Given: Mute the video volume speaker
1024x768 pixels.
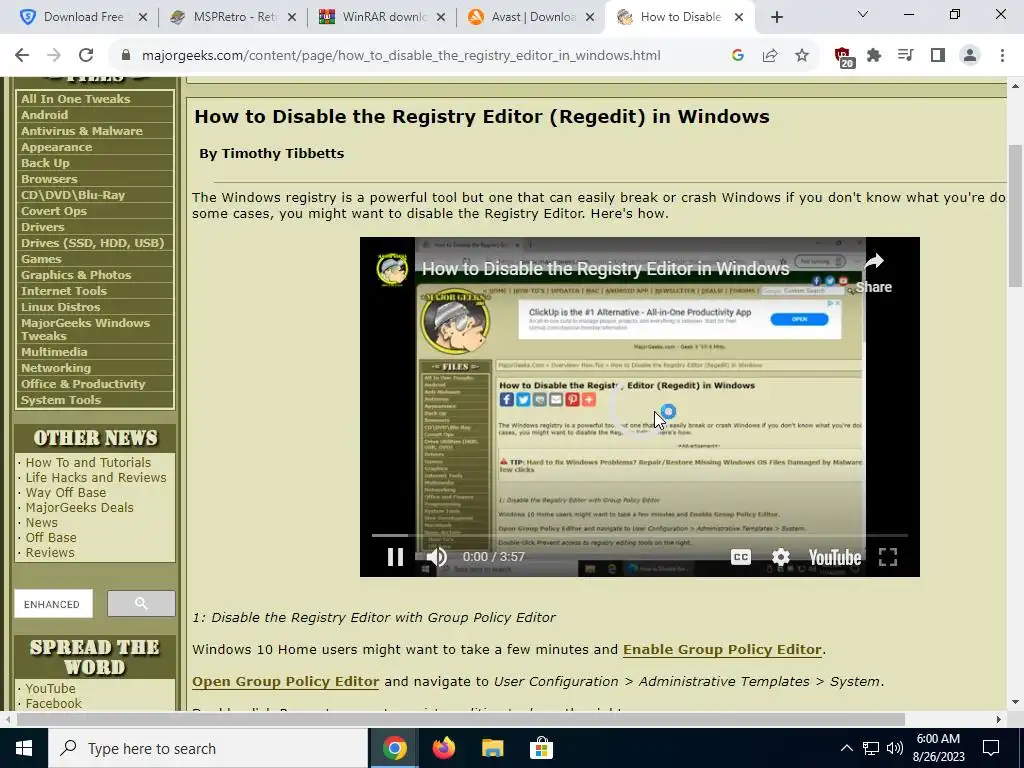Looking at the screenshot, I should pyautogui.click(x=437, y=556).
